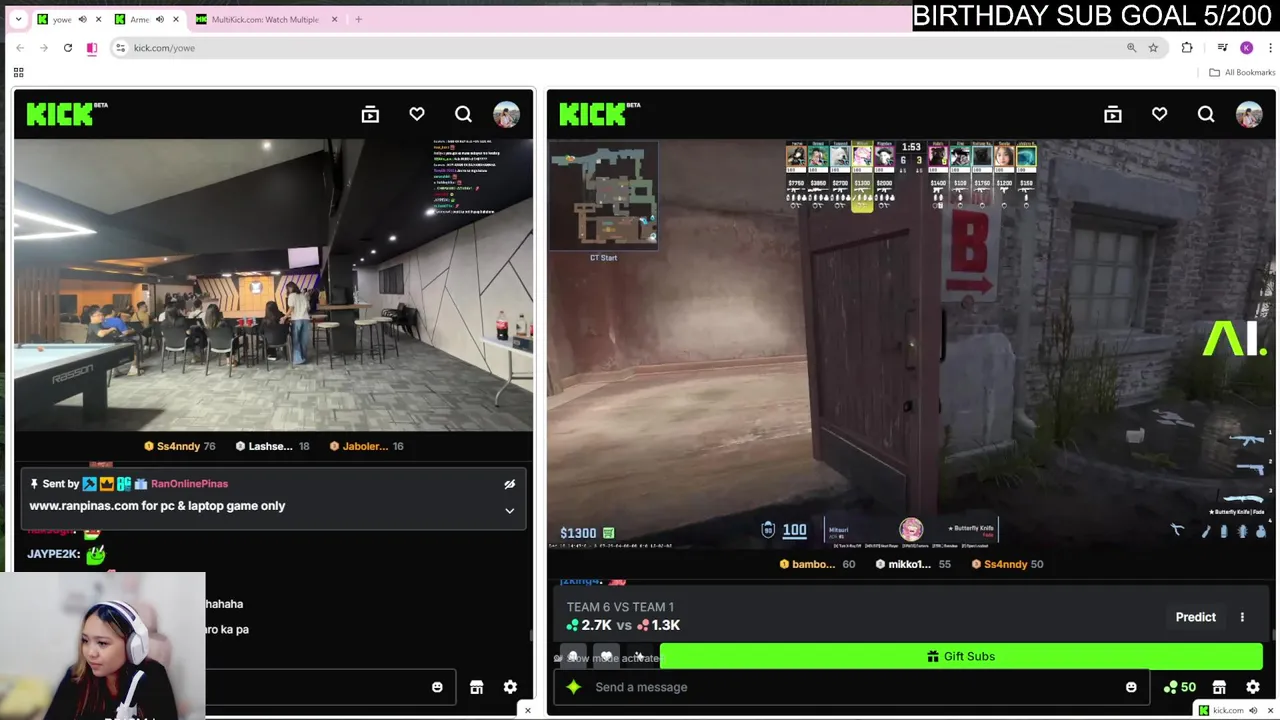
Task: Switch to the yowe browser tab
Action: [62, 19]
